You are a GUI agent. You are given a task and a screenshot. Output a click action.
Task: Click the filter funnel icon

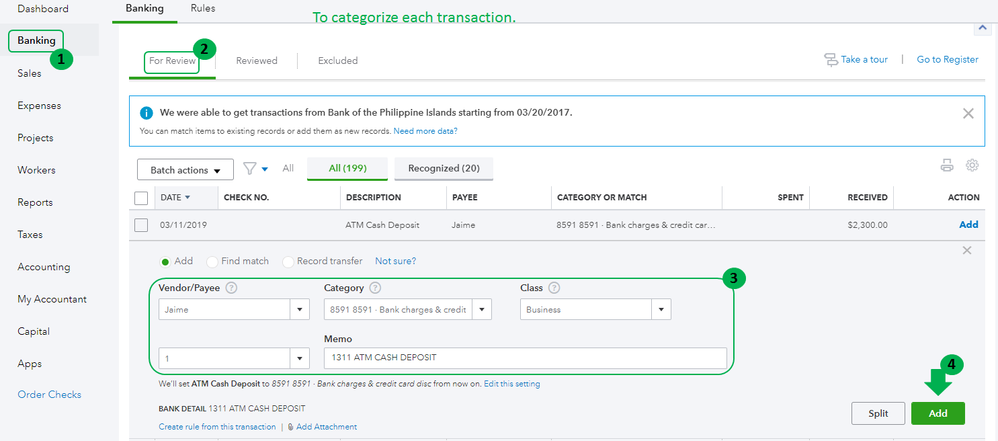click(x=250, y=169)
